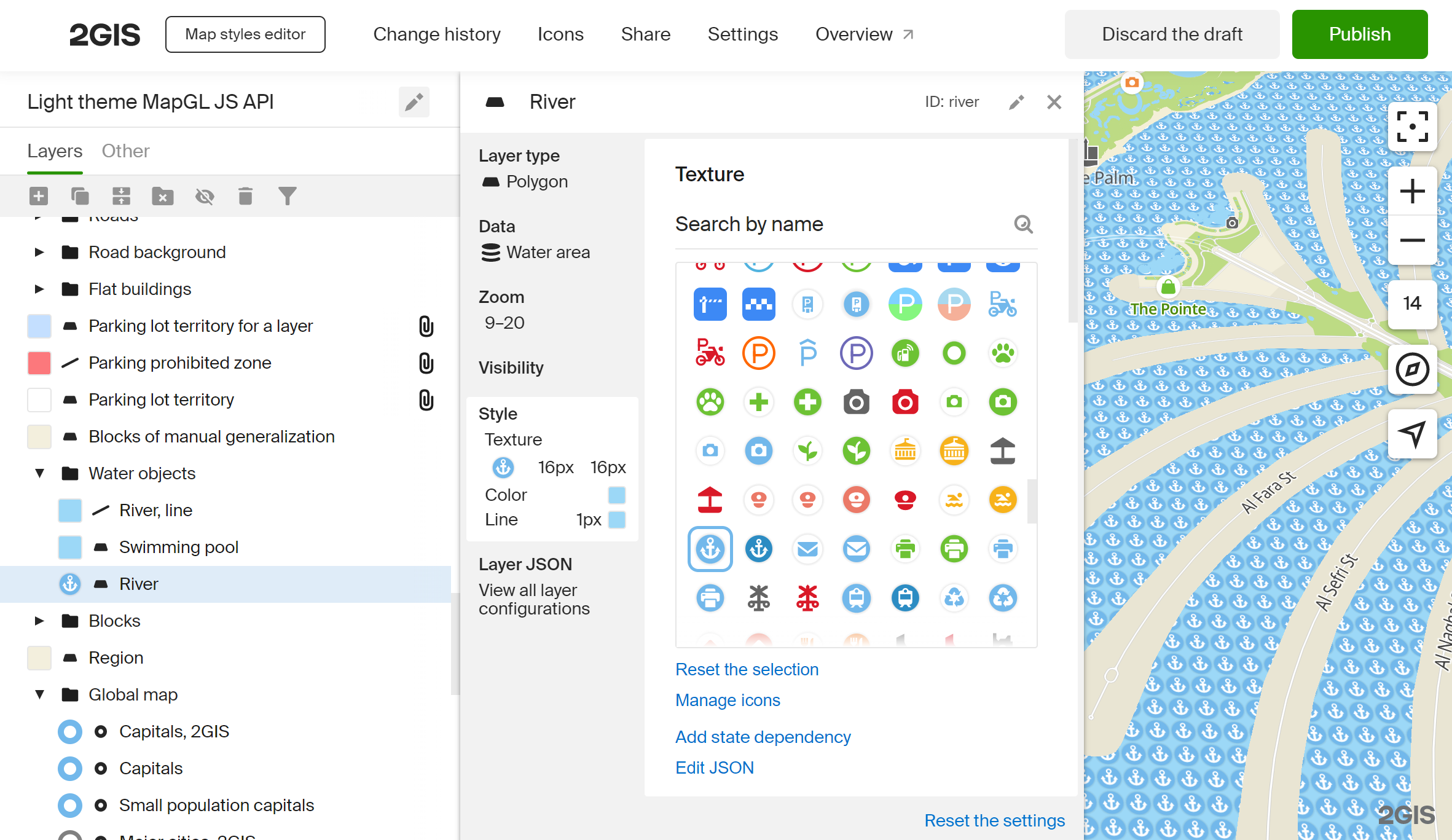The width and height of the screenshot is (1452, 840).
Task: Click the fullscreen map icon
Action: pyautogui.click(x=1412, y=127)
